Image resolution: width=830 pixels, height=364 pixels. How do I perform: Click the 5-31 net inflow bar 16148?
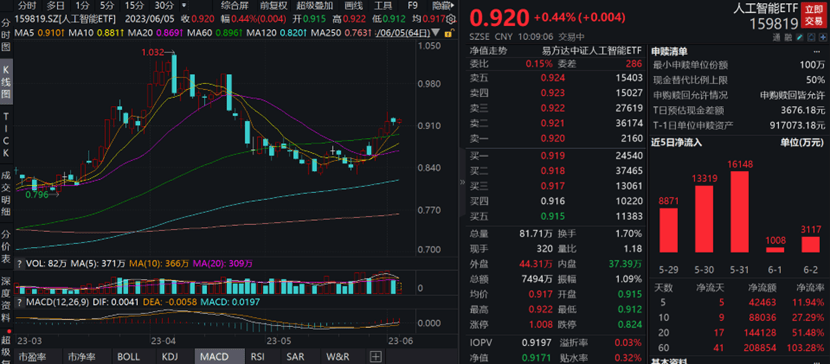click(x=739, y=211)
